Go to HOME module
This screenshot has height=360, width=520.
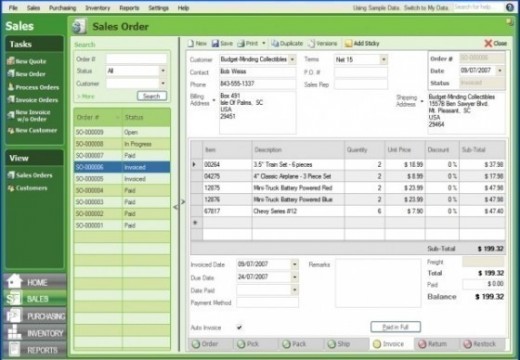(x=35, y=282)
